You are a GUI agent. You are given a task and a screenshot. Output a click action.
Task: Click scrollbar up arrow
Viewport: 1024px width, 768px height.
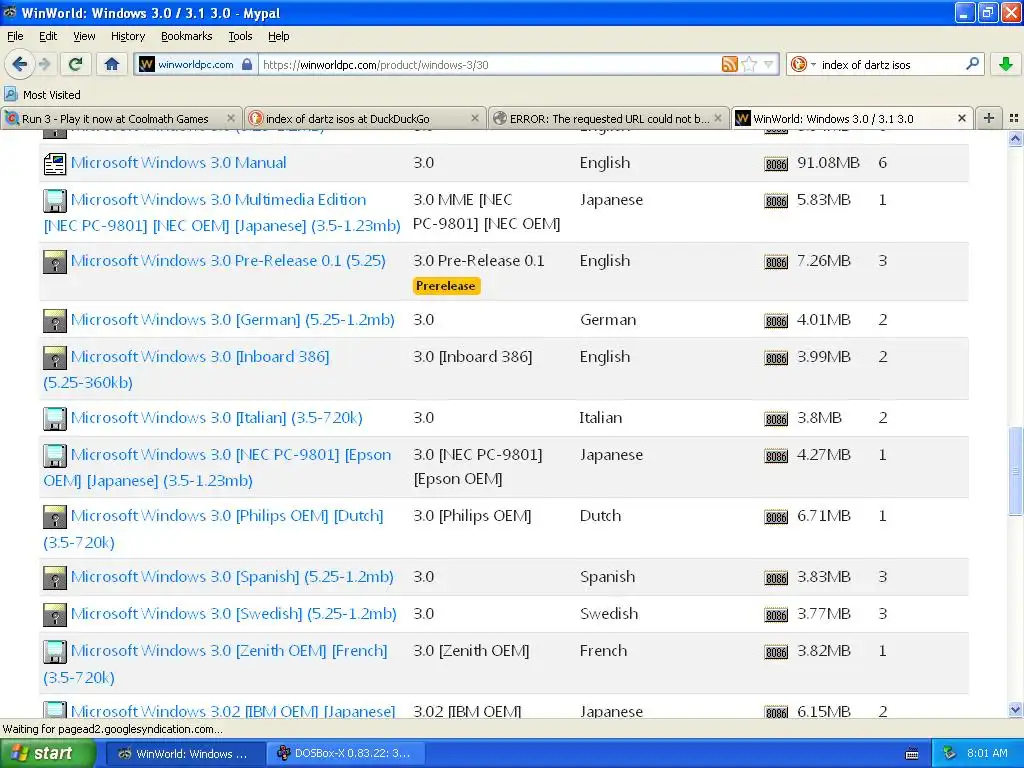point(1015,138)
